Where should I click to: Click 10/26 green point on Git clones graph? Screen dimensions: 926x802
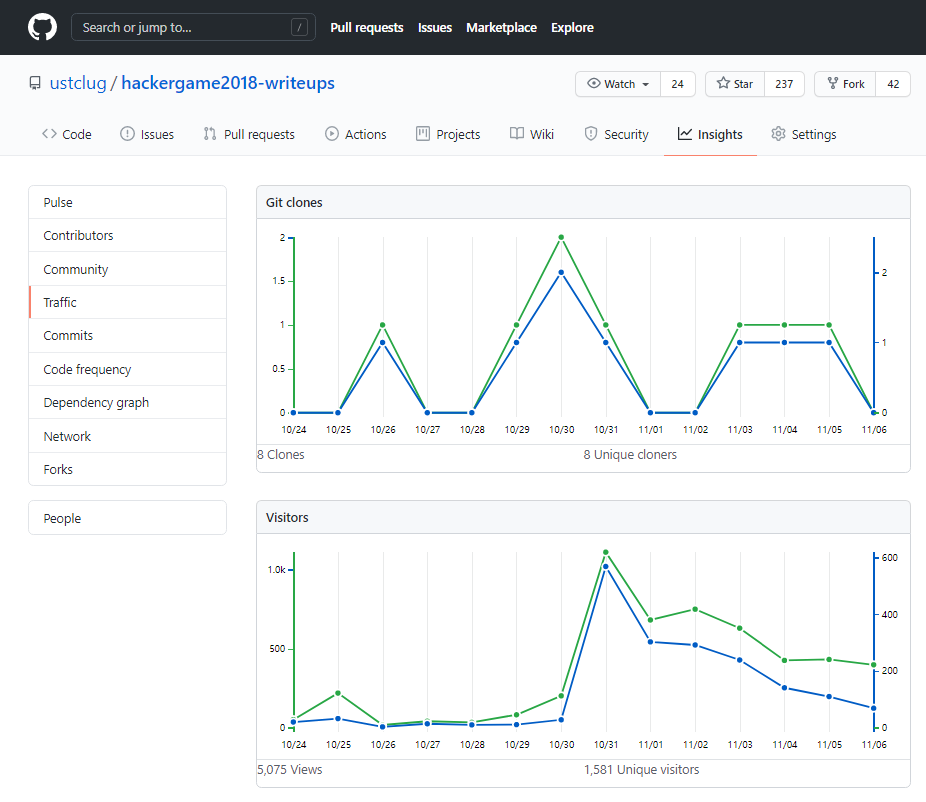click(383, 325)
